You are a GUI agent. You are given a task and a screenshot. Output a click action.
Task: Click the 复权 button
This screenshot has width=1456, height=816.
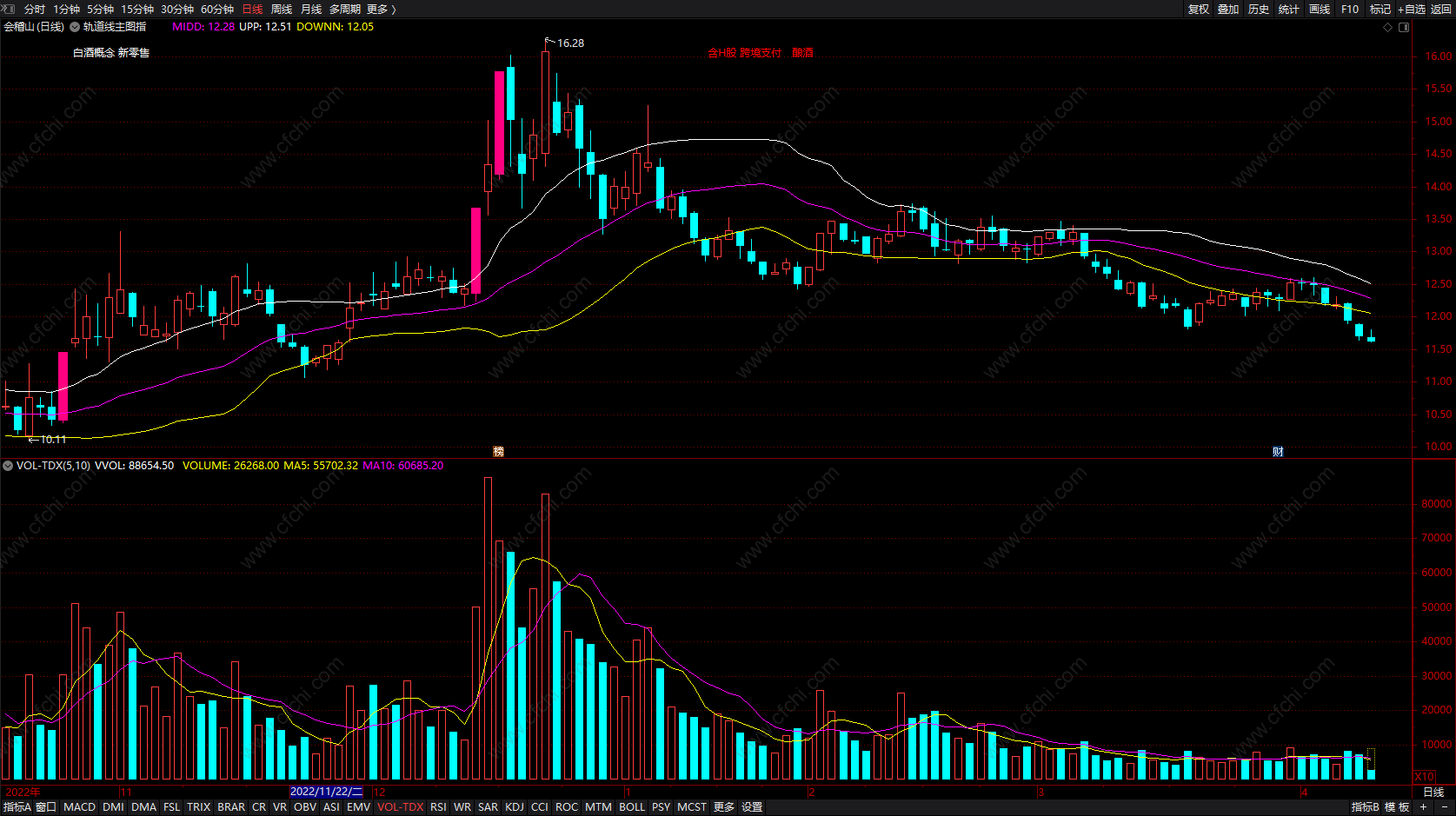point(1199,9)
